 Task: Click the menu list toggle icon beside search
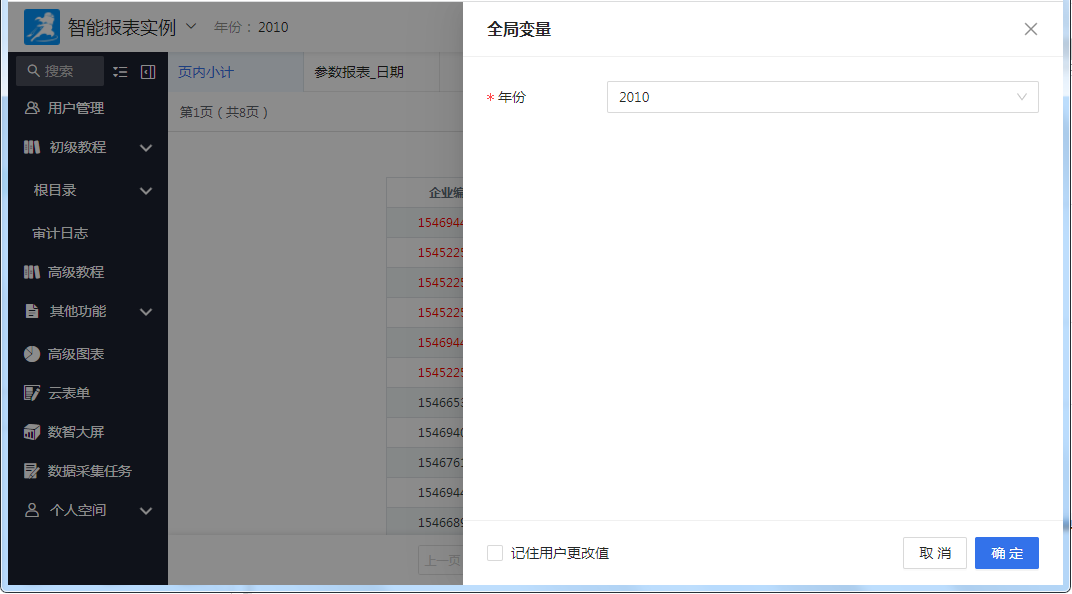tap(121, 71)
